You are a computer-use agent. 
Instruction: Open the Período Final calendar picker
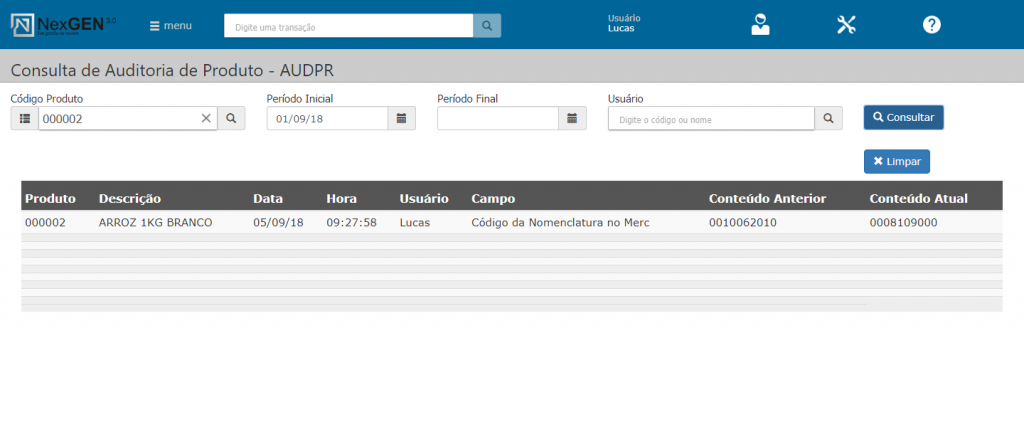[572, 119]
